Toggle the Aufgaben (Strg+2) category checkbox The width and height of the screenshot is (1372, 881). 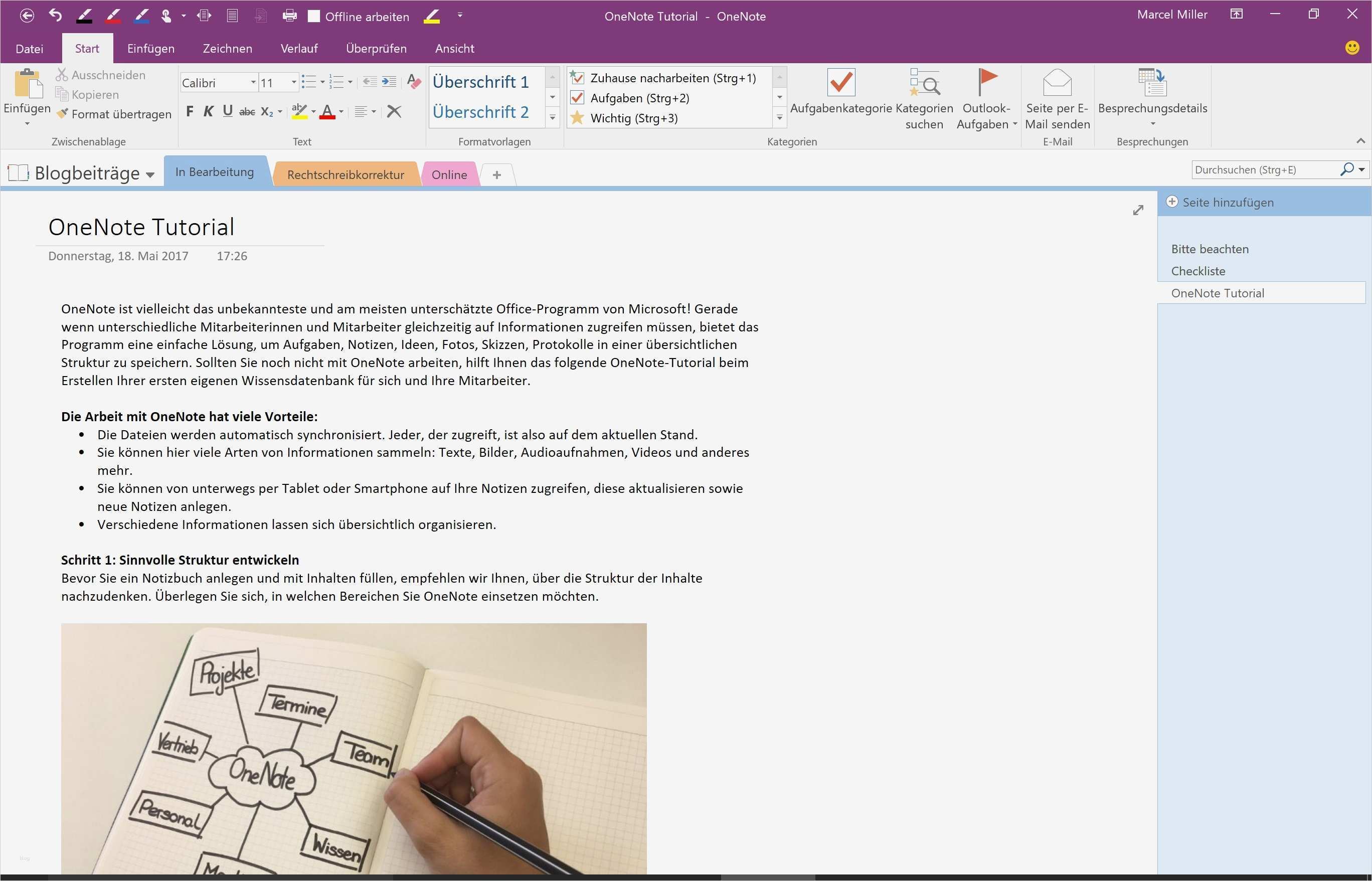(577, 98)
